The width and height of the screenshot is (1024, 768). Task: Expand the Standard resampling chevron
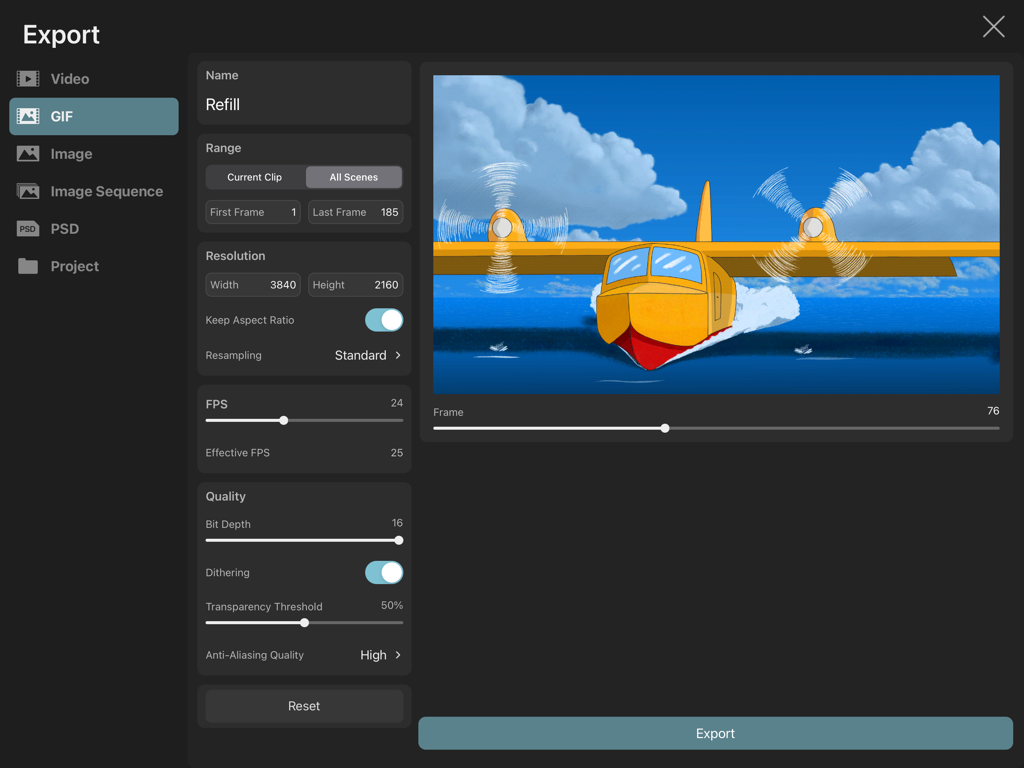pyautogui.click(x=396, y=355)
